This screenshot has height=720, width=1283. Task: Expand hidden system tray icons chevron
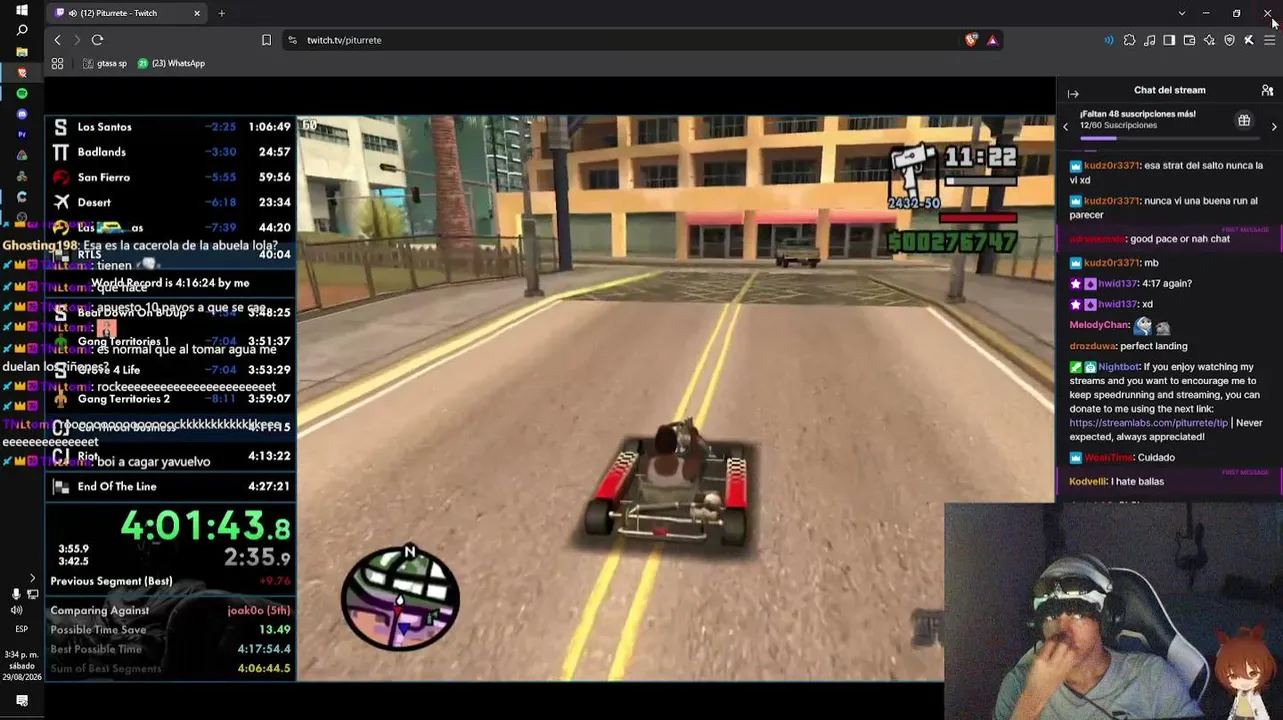pos(32,578)
